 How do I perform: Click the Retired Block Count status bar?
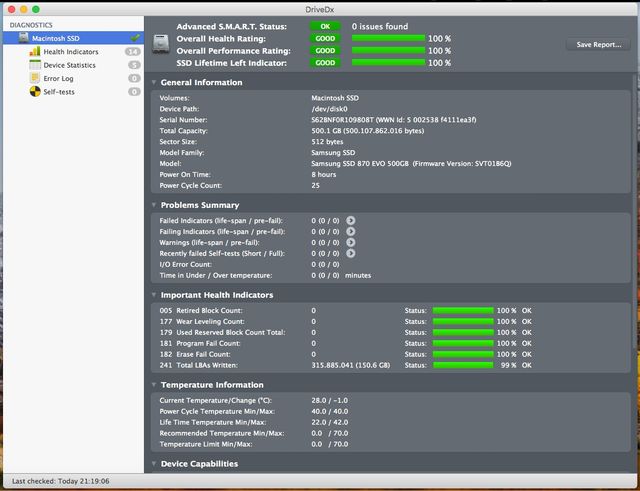point(463,311)
